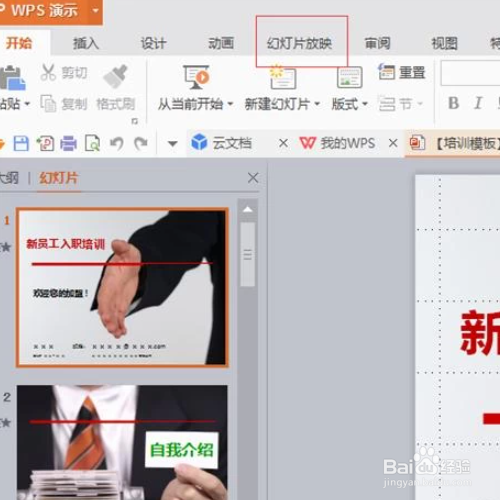Image resolution: width=500 pixels, height=500 pixels.
Task: Click the open folder icon in quick toolbar
Action: click(2, 144)
